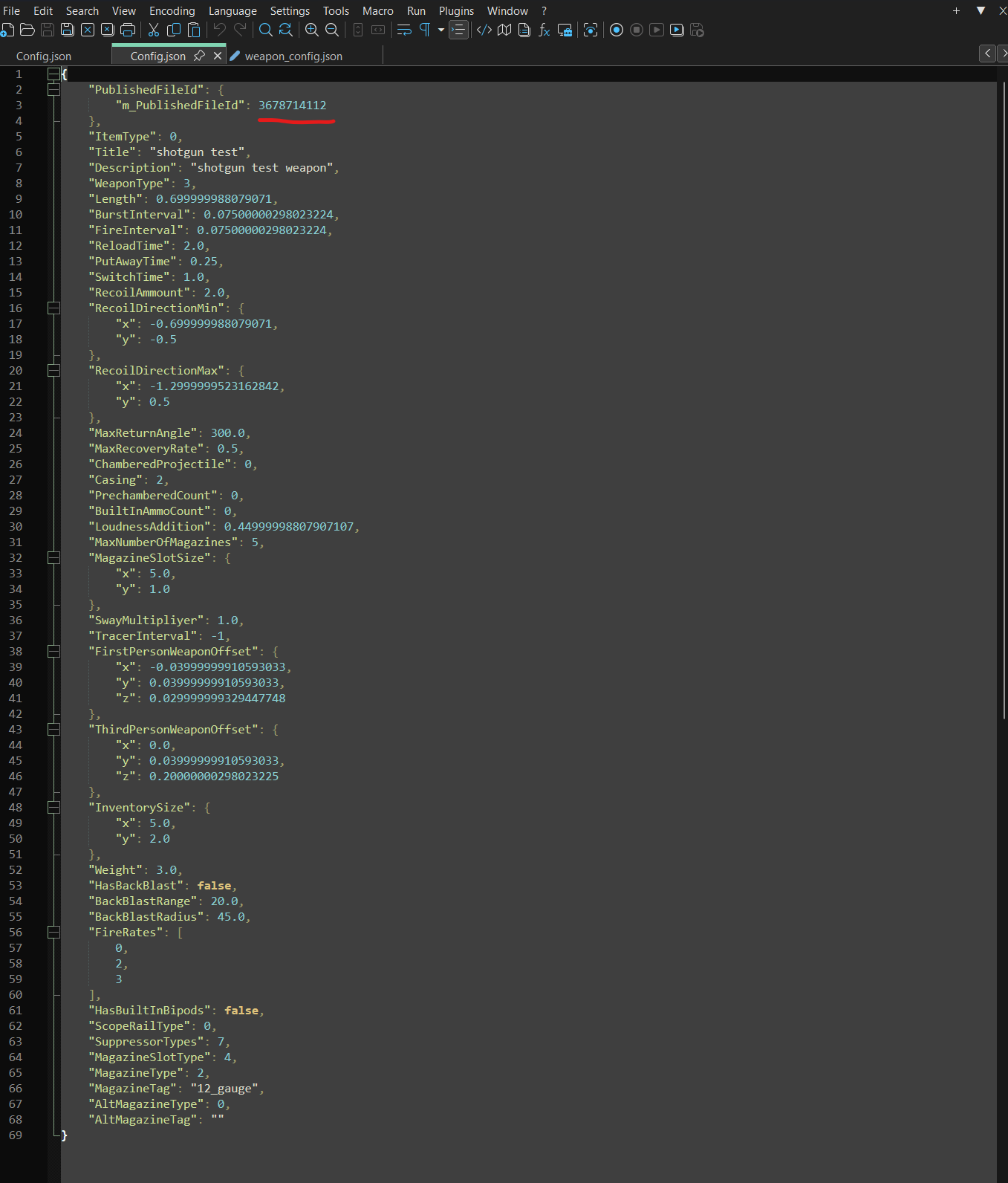Toggle the pin on the active Config.json tab
Viewport: 1008px width, 1183px height.
coord(199,56)
